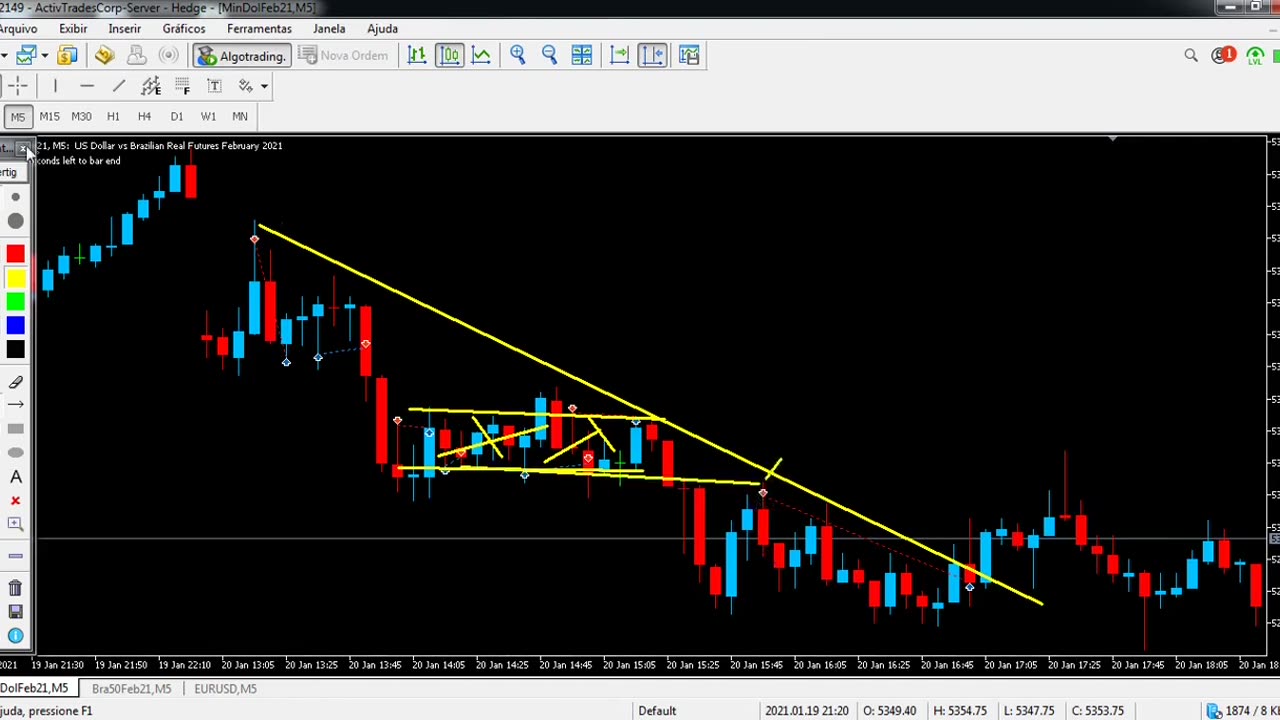Open the Exibir menu
This screenshot has height=720, width=1280.
point(73,29)
